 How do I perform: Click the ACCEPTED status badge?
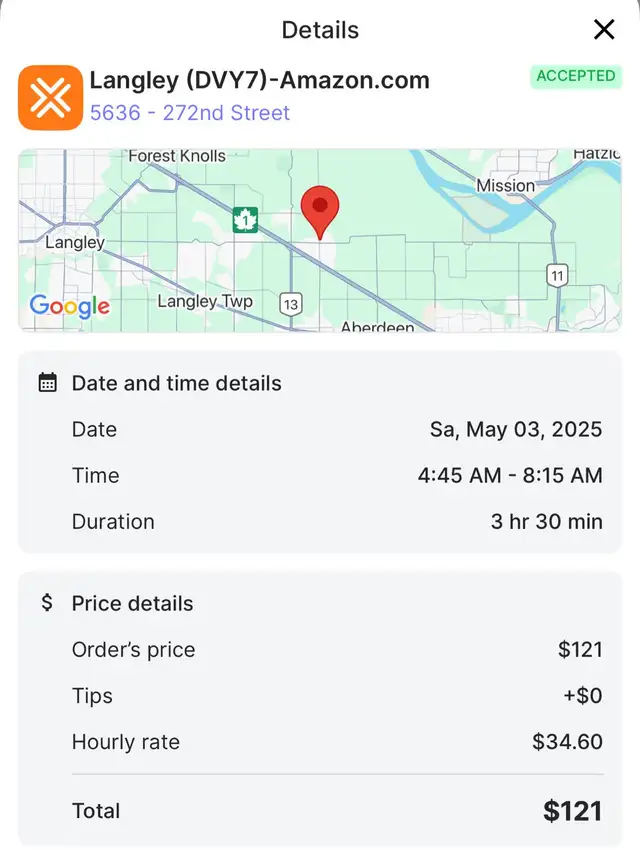[576, 76]
